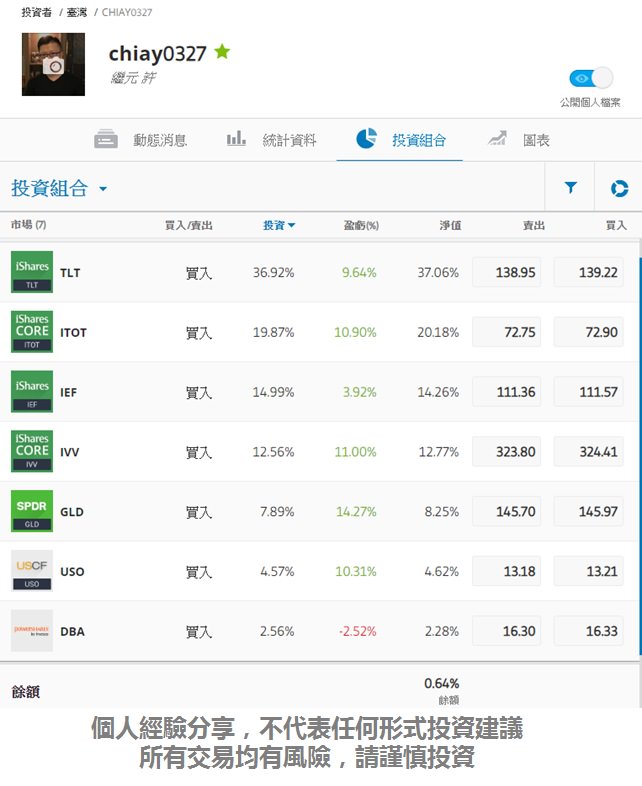Open the iShares CORE ITOT logo
The image size is (642, 786).
click(x=32, y=331)
